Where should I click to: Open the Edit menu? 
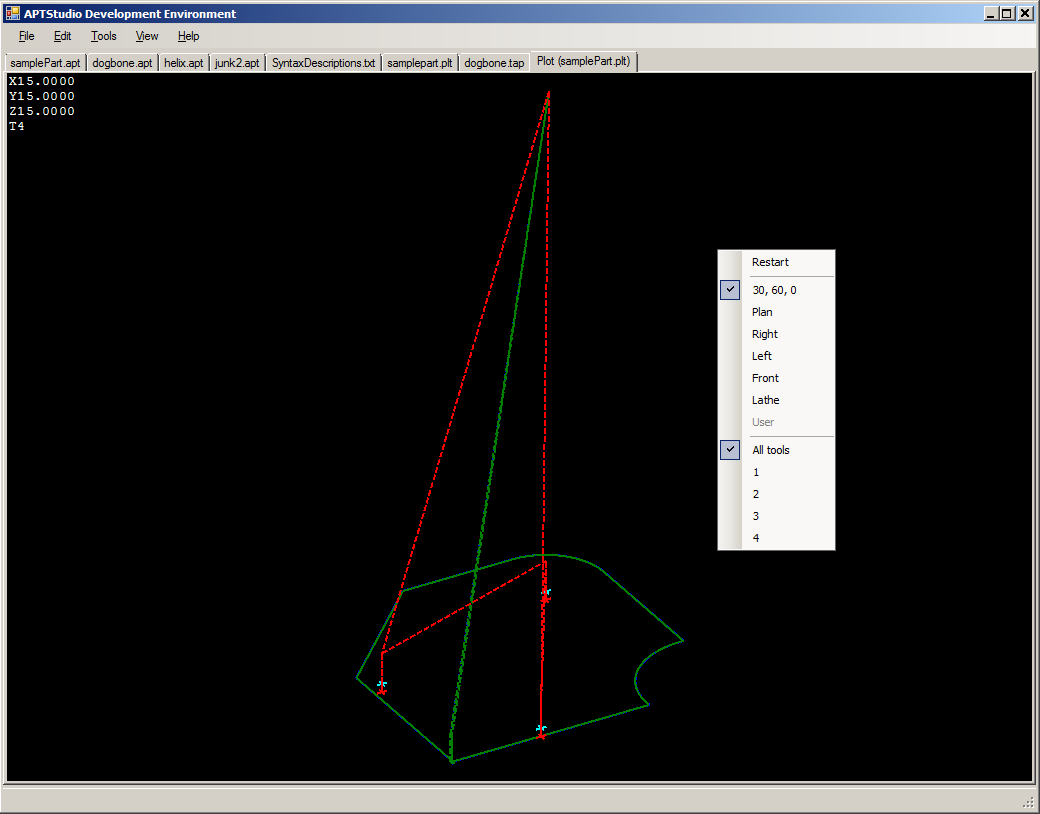[62, 36]
